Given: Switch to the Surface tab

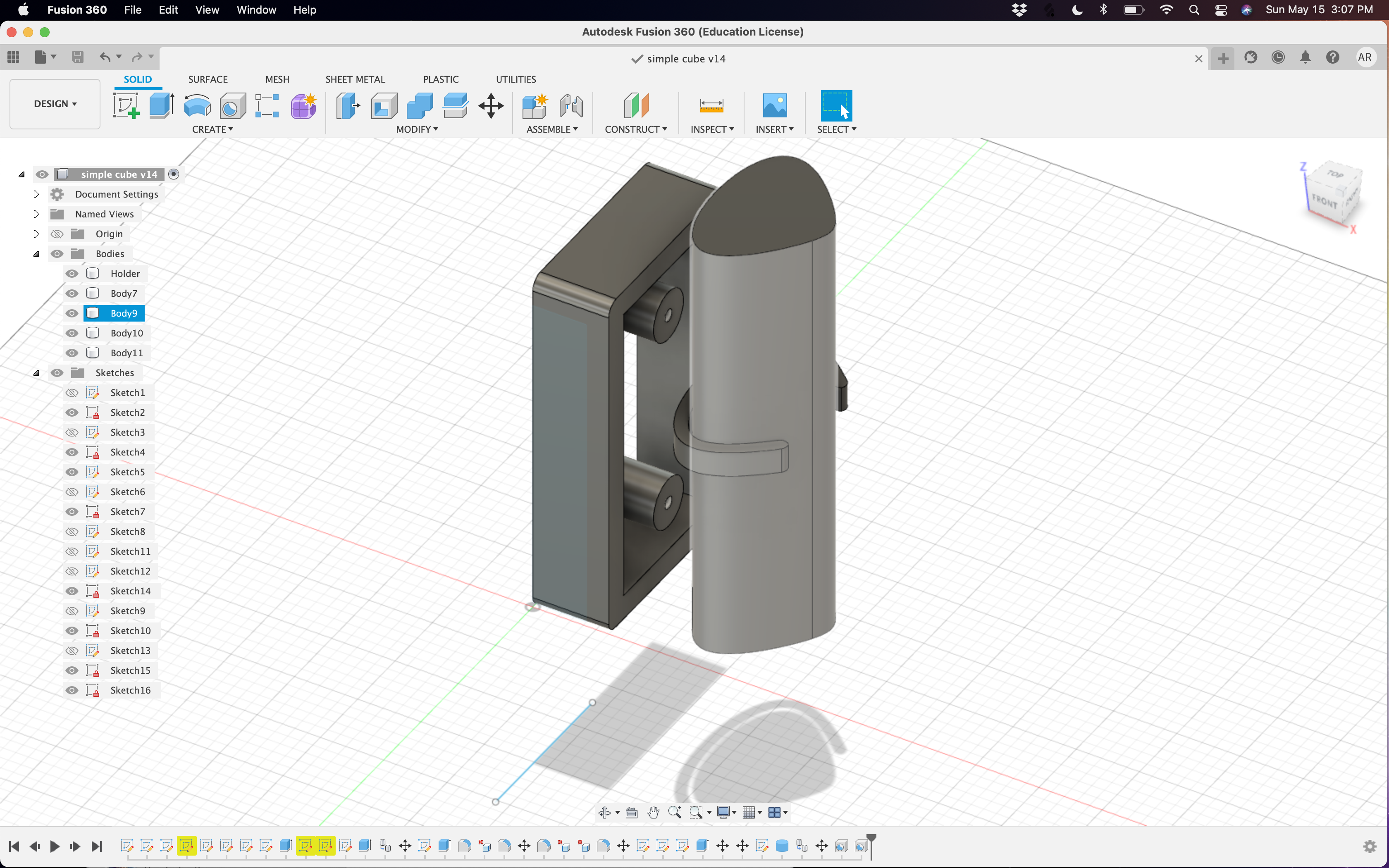Looking at the screenshot, I should tap(207, 79).
